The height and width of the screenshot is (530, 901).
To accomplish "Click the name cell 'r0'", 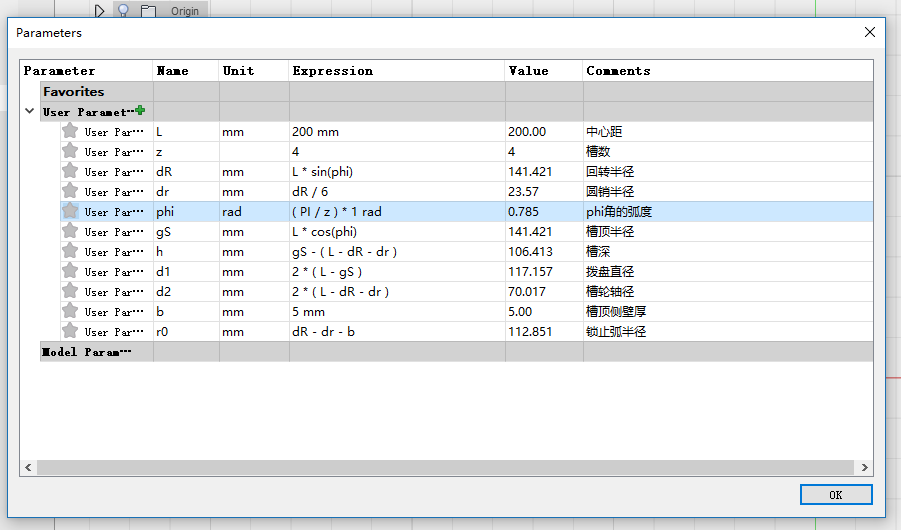I will (x=186, y=332).
